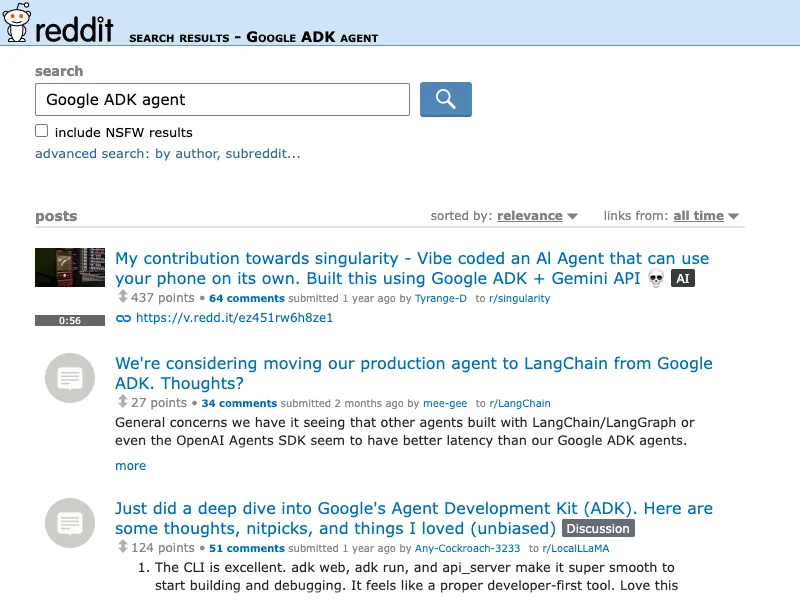Go to r/LangChain subreddit
The image size is (800, 600).
coord(520,404)
